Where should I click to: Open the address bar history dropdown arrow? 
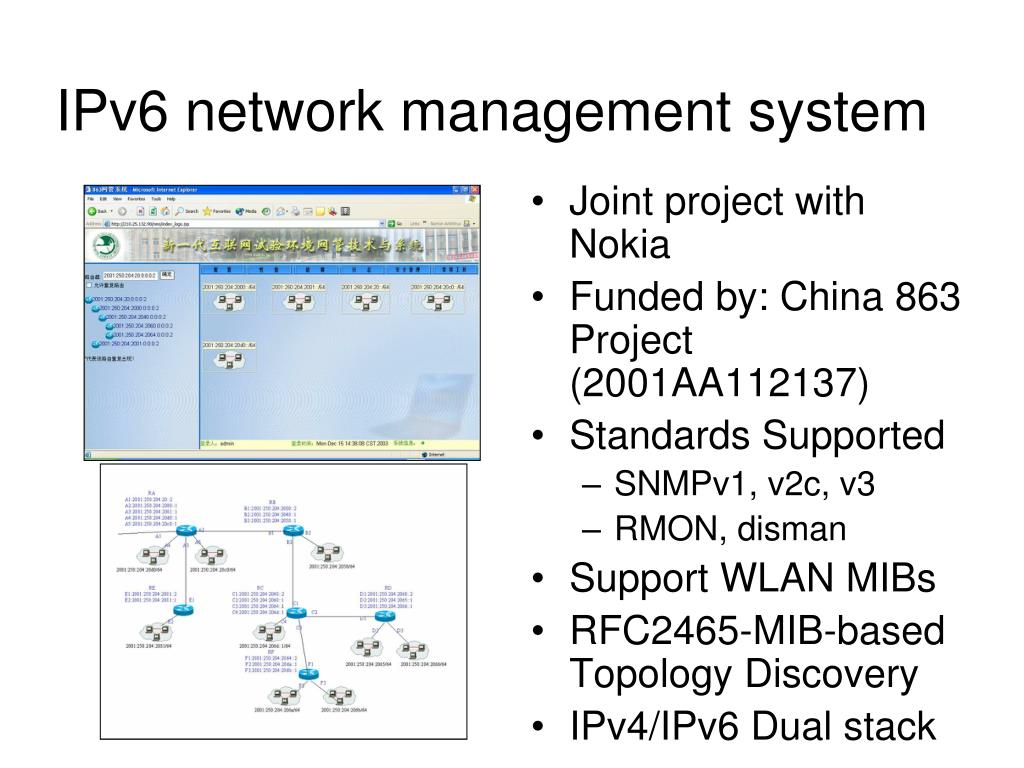point(382,223)
